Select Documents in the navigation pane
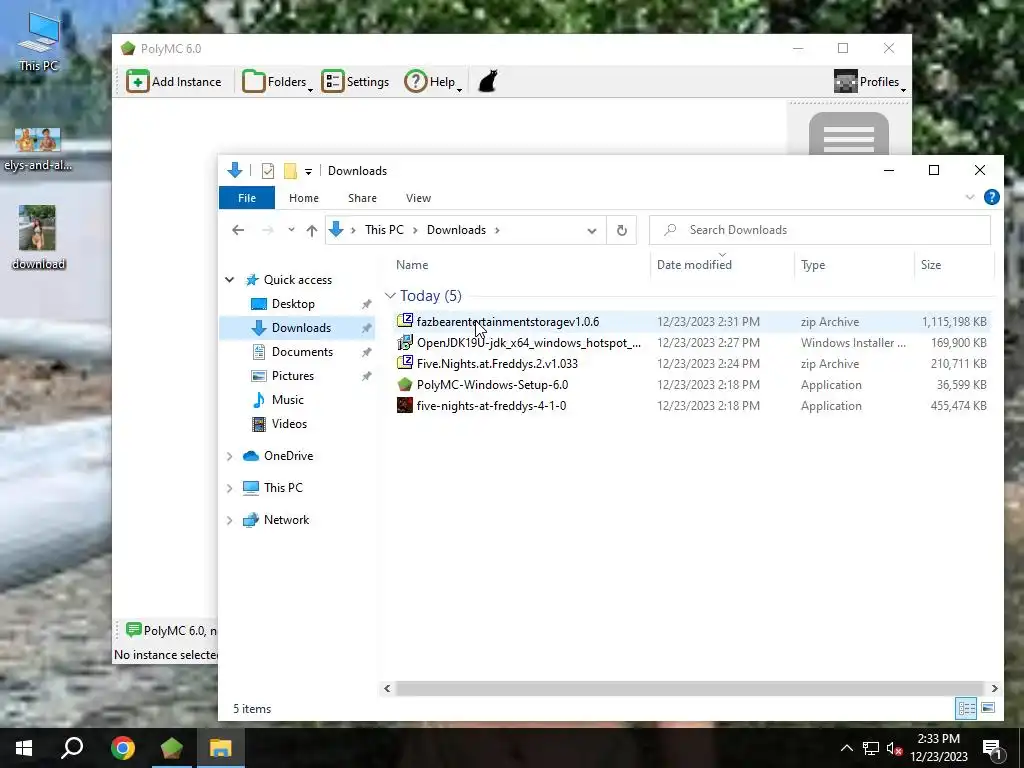Viewport: 1024px width, 768px height. click(x=302, y=351)
